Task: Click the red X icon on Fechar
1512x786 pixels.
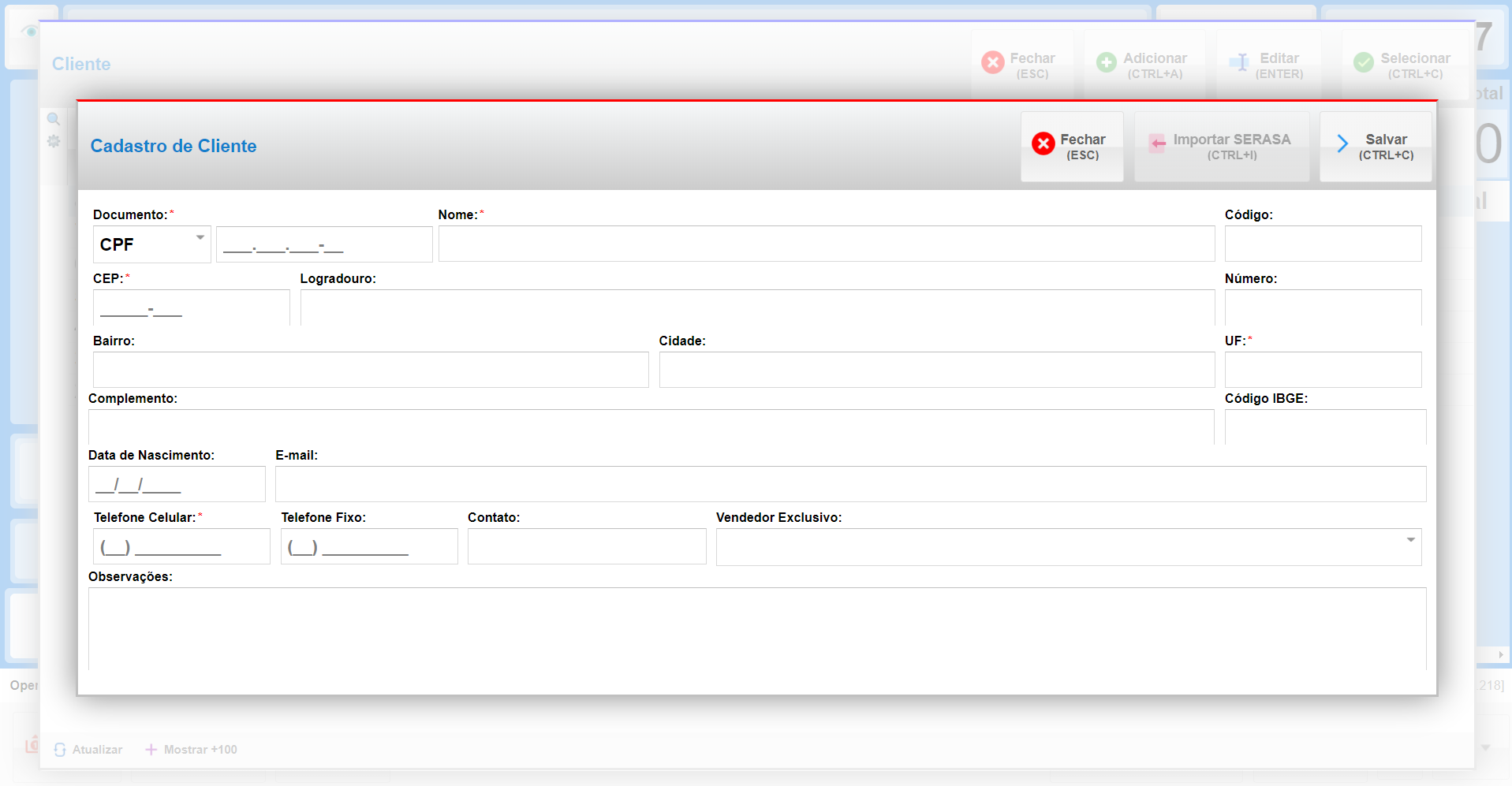Action: [x=1043, y=143]
